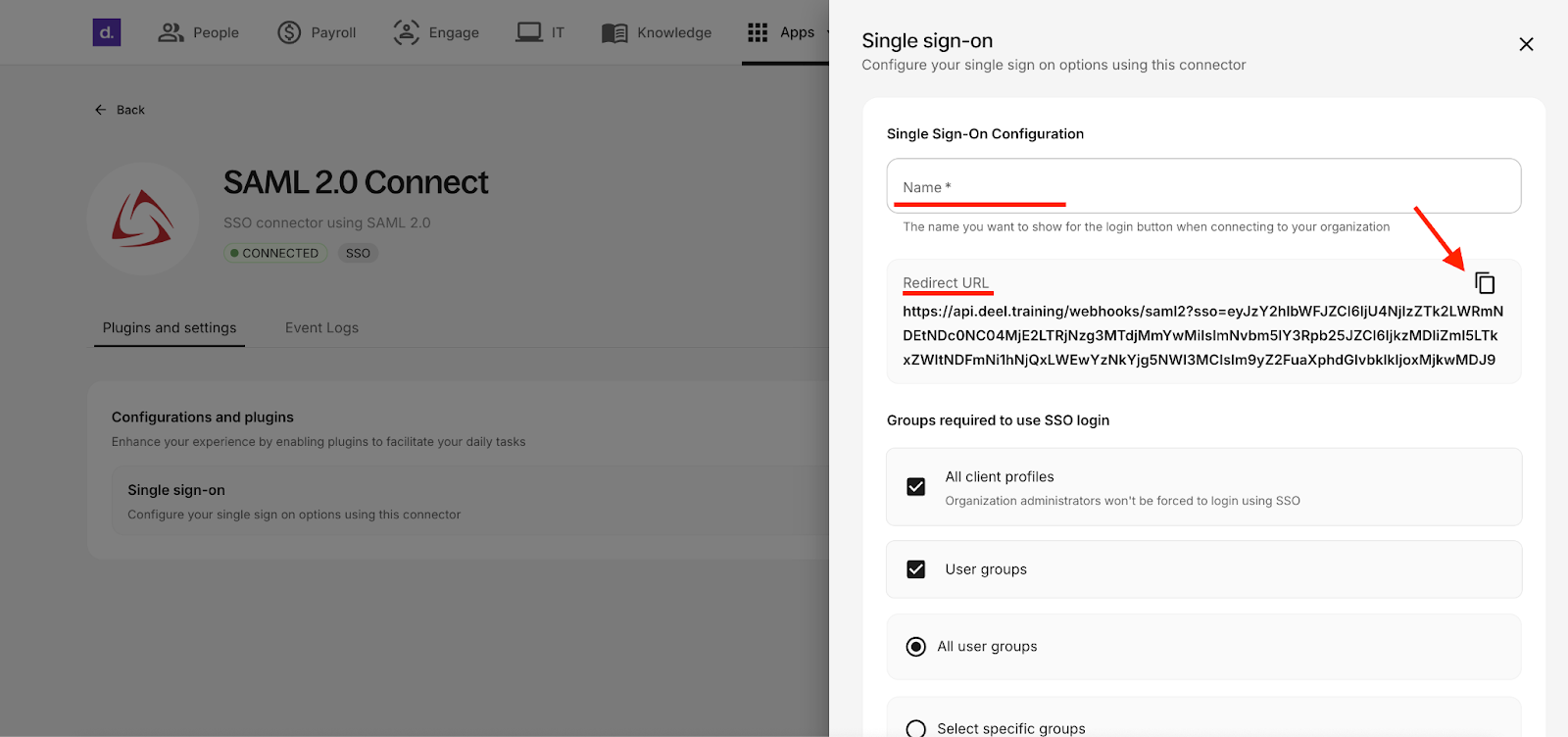1568x737 pixels.
Task: Click the IT laptop icon
Action: [529, 32]
